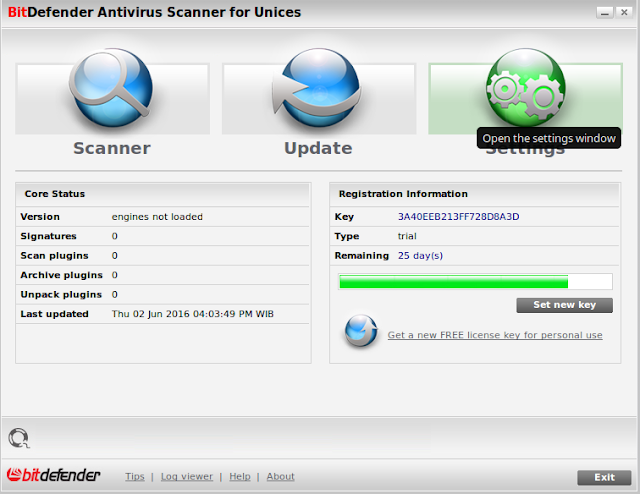Click the registration key value 3A40EEB213FF728D8A3D
This screenshot has width=640, height=494.
tap(458, 217)
